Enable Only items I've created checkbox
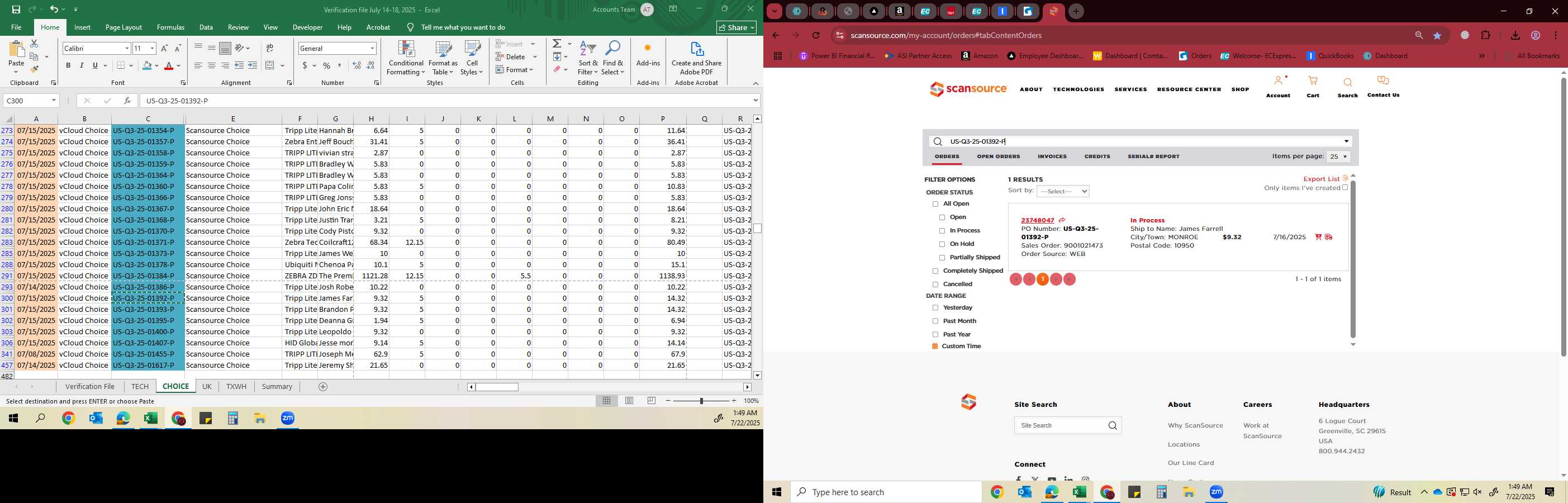The height and width of the screenshot is (503, 1568). [x=1345, y=188]
